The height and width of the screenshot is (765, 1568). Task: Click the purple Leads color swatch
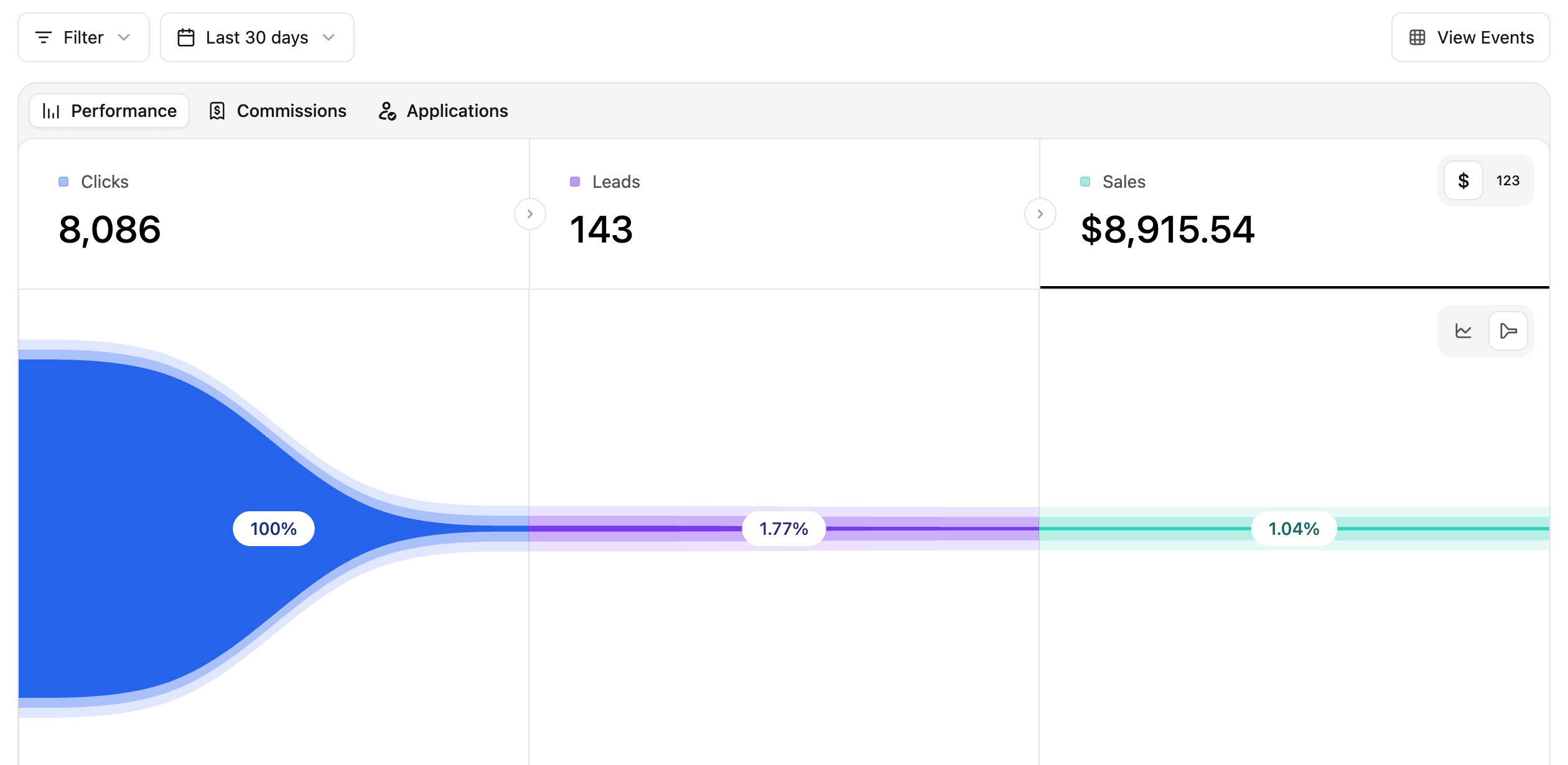(x=575, y=182)
